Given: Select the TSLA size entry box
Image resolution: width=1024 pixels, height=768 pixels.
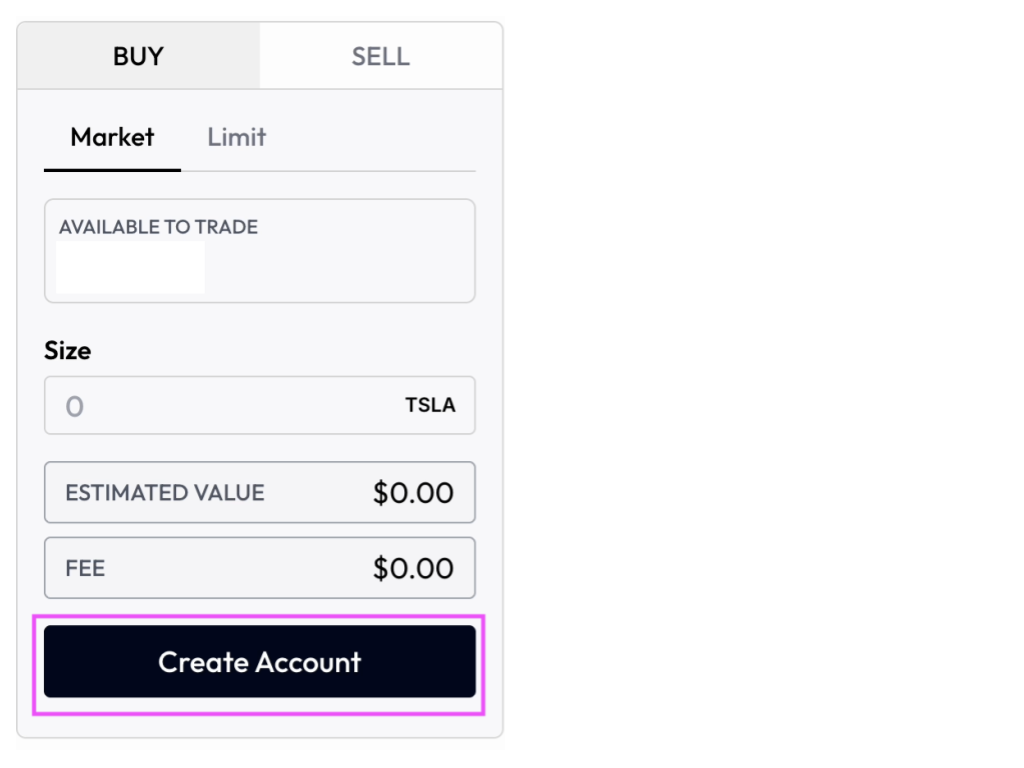Looking at the screenshot, I should [259, 405].
